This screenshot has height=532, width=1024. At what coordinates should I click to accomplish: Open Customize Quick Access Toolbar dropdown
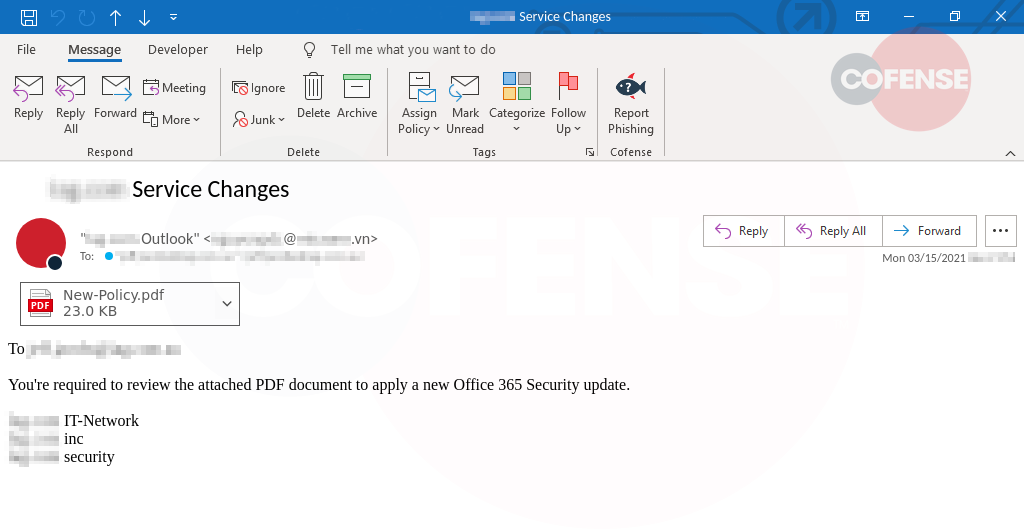(173, 17)
